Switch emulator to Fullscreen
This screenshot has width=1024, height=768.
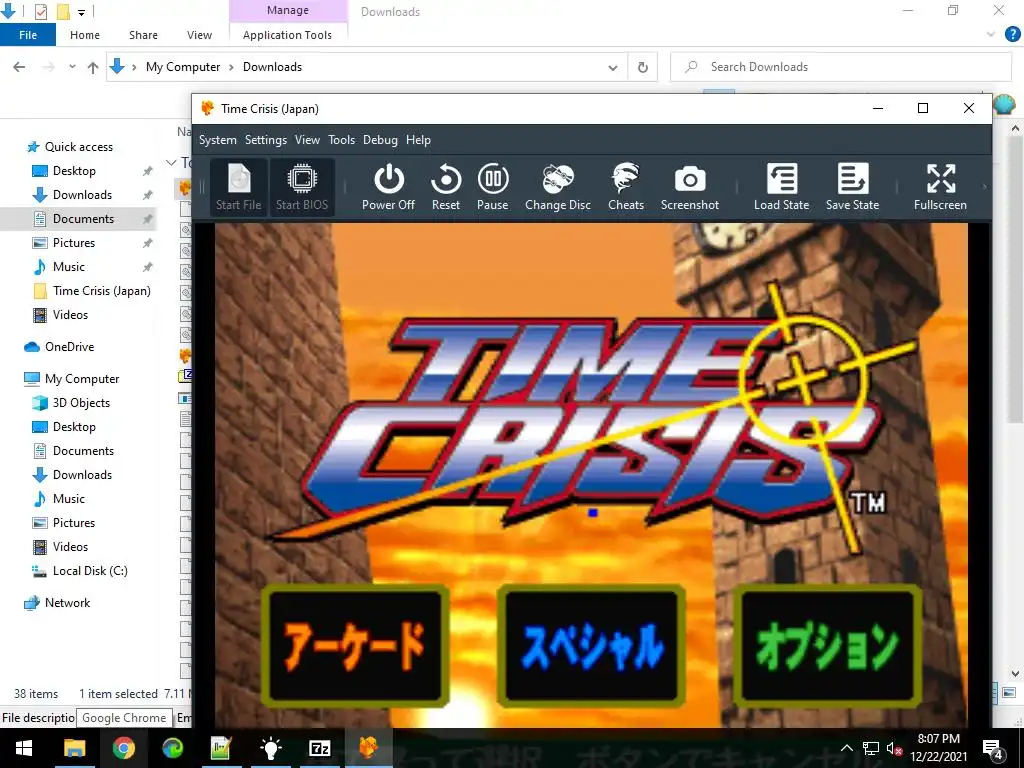point(940,187)
